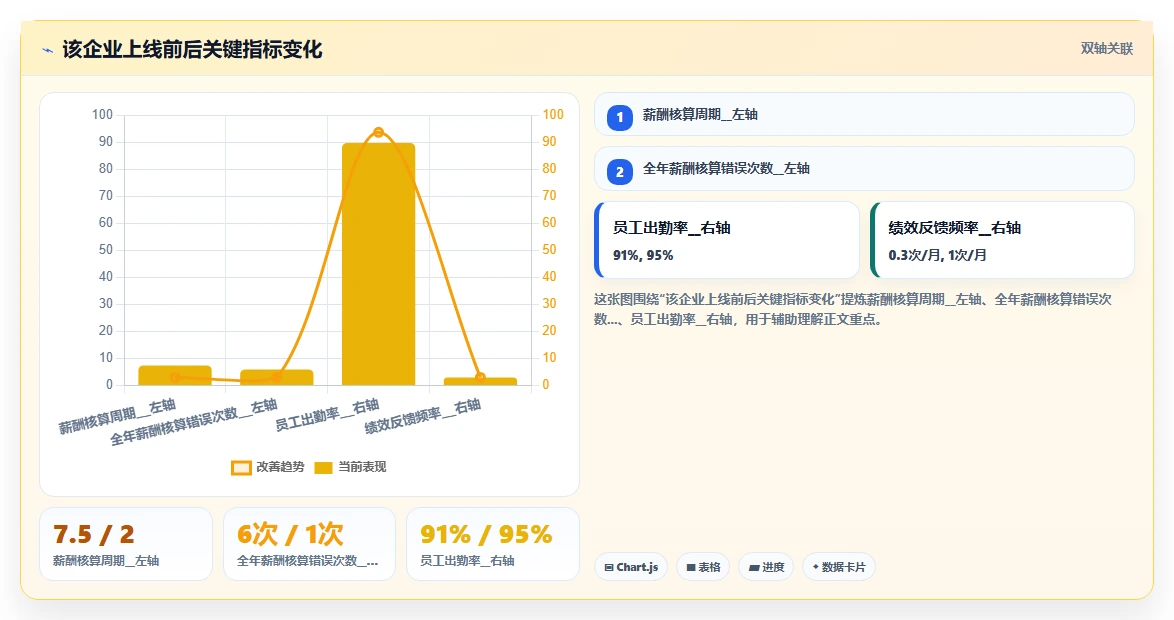Click the 数据卡片 tag icon
1174x620 pixels.
[x=815, y=567]
